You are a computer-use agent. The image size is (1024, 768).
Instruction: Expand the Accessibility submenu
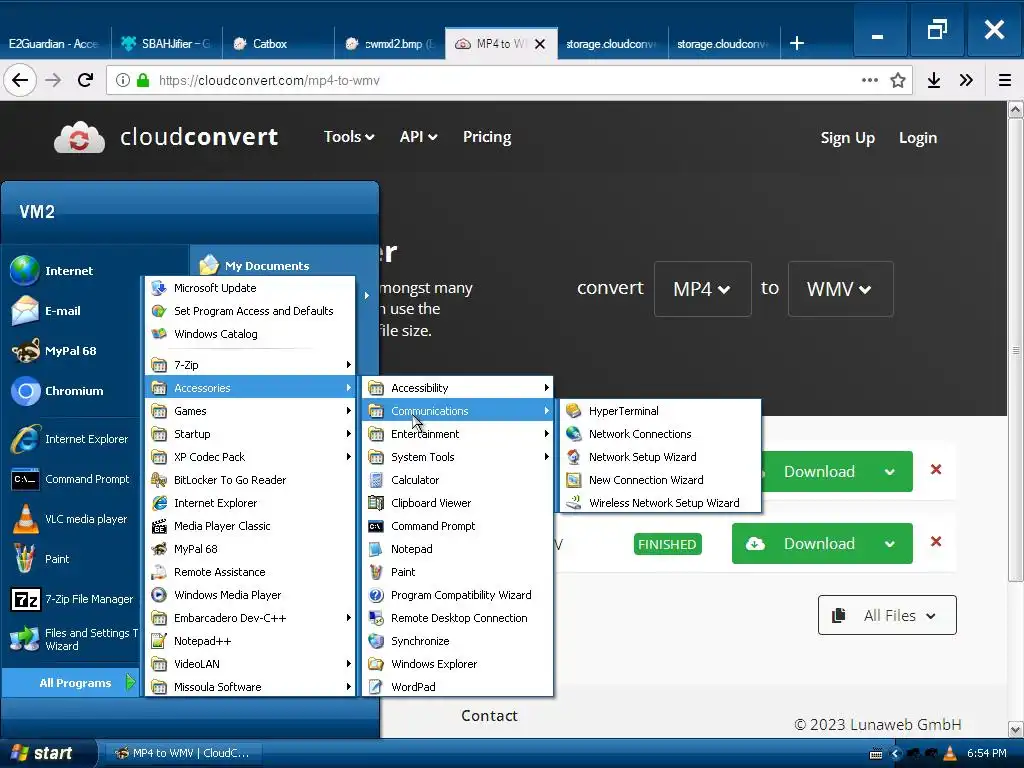point(457,388)
